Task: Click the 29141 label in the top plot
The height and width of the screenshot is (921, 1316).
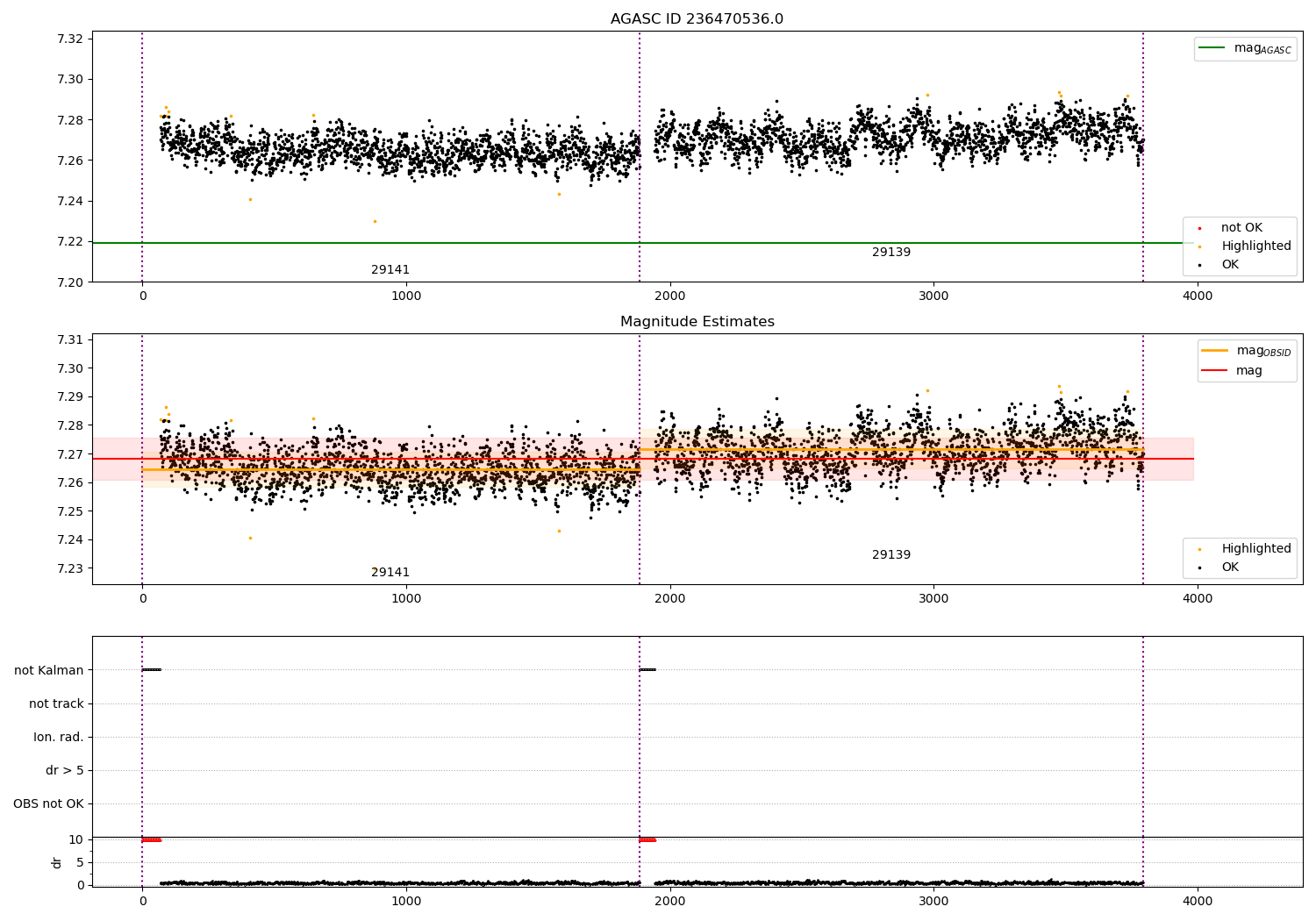Action: 390,270
